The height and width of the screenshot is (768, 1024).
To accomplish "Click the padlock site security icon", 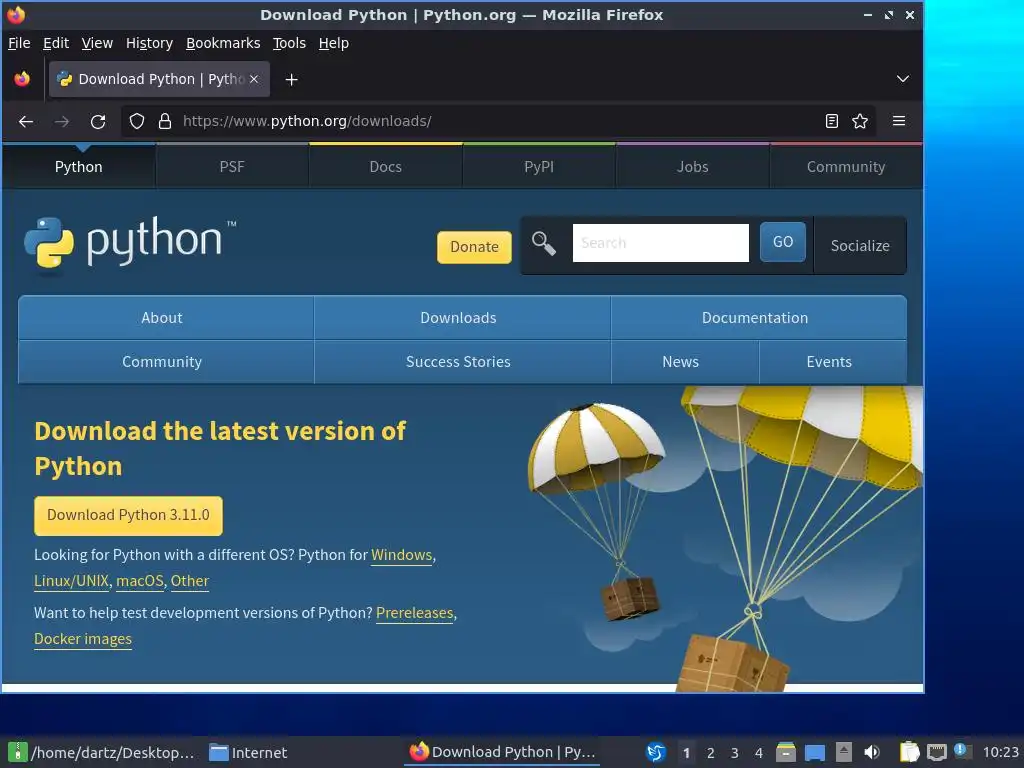I will (165, 121).
